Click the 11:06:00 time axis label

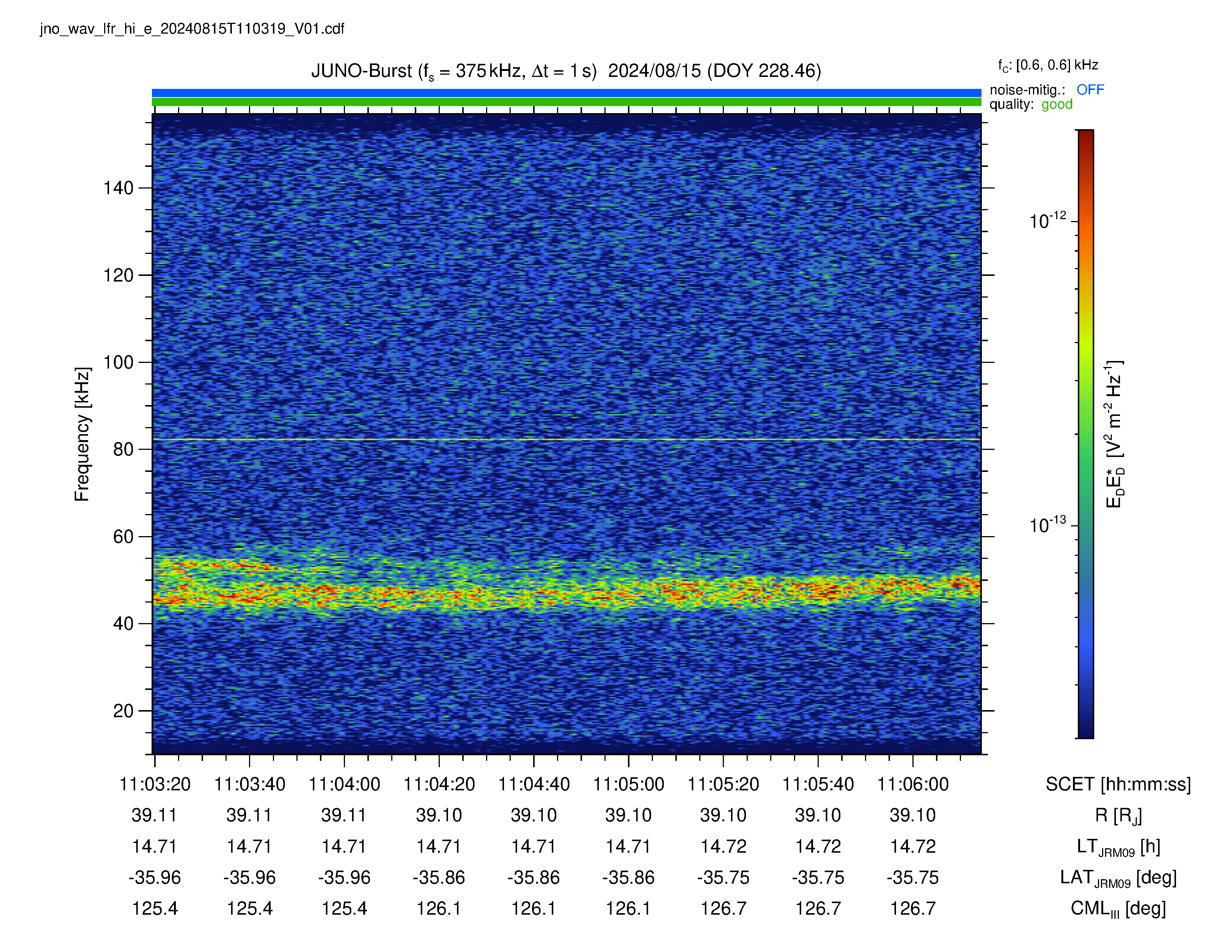(x=913, y=784)
